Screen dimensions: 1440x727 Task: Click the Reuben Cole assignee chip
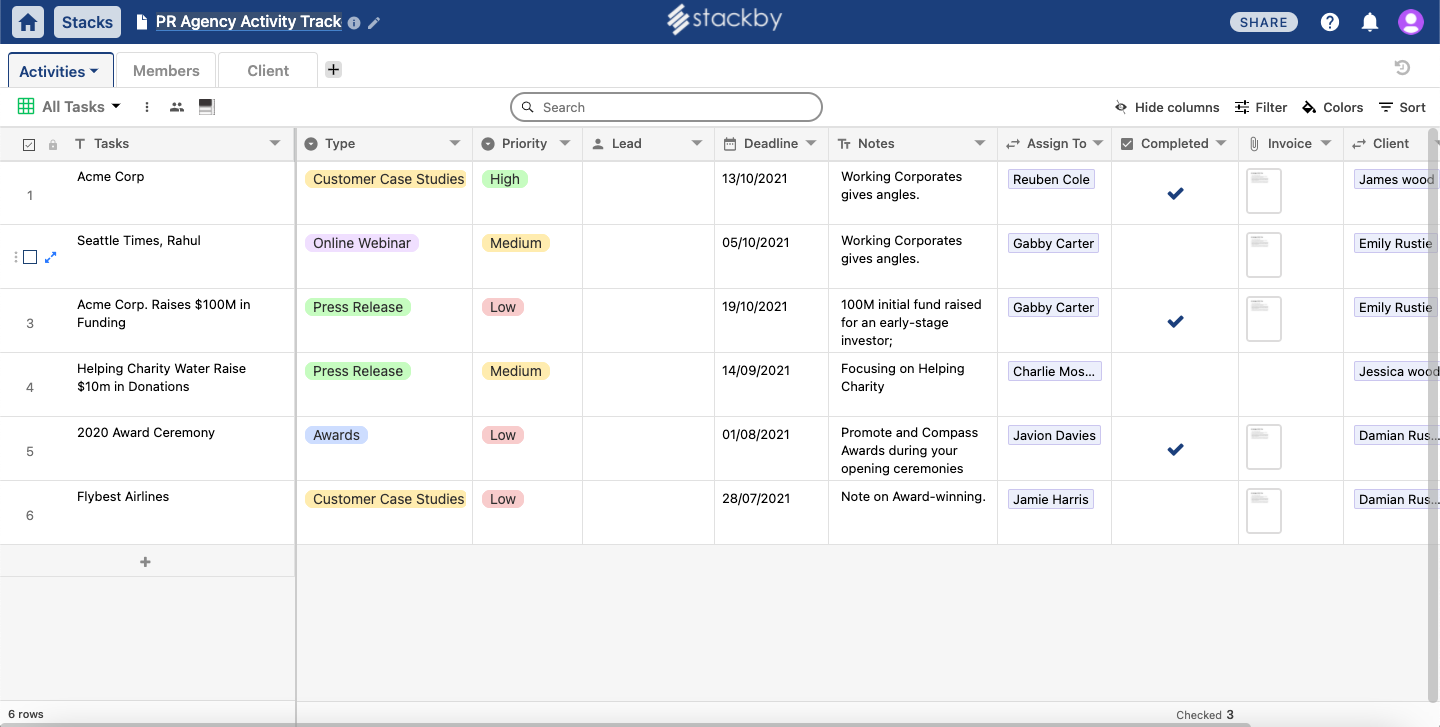(x=1051, y=179)
